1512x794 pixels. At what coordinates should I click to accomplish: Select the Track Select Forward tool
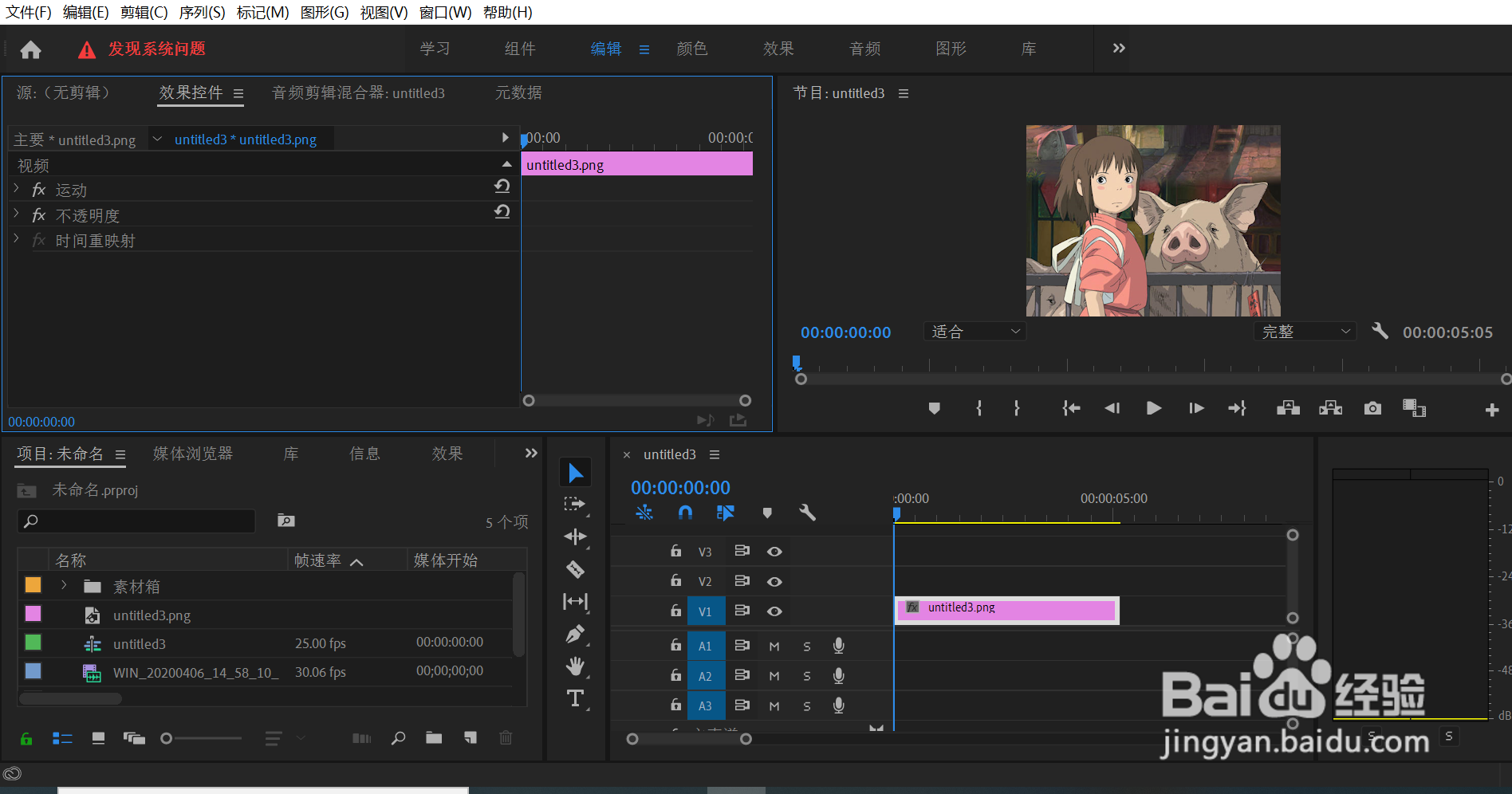[575, 505]
